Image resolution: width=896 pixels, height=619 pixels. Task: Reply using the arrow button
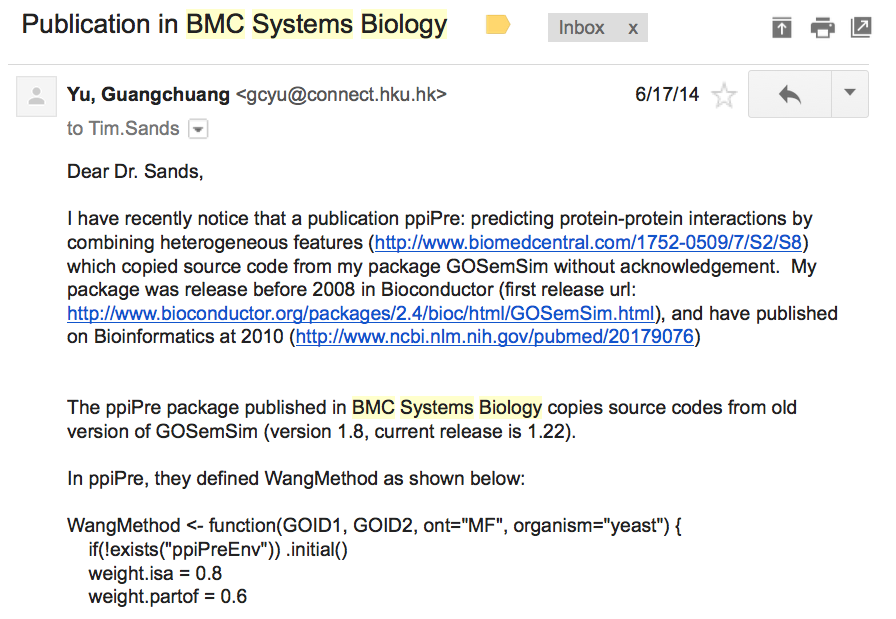[x=790, y=94]
